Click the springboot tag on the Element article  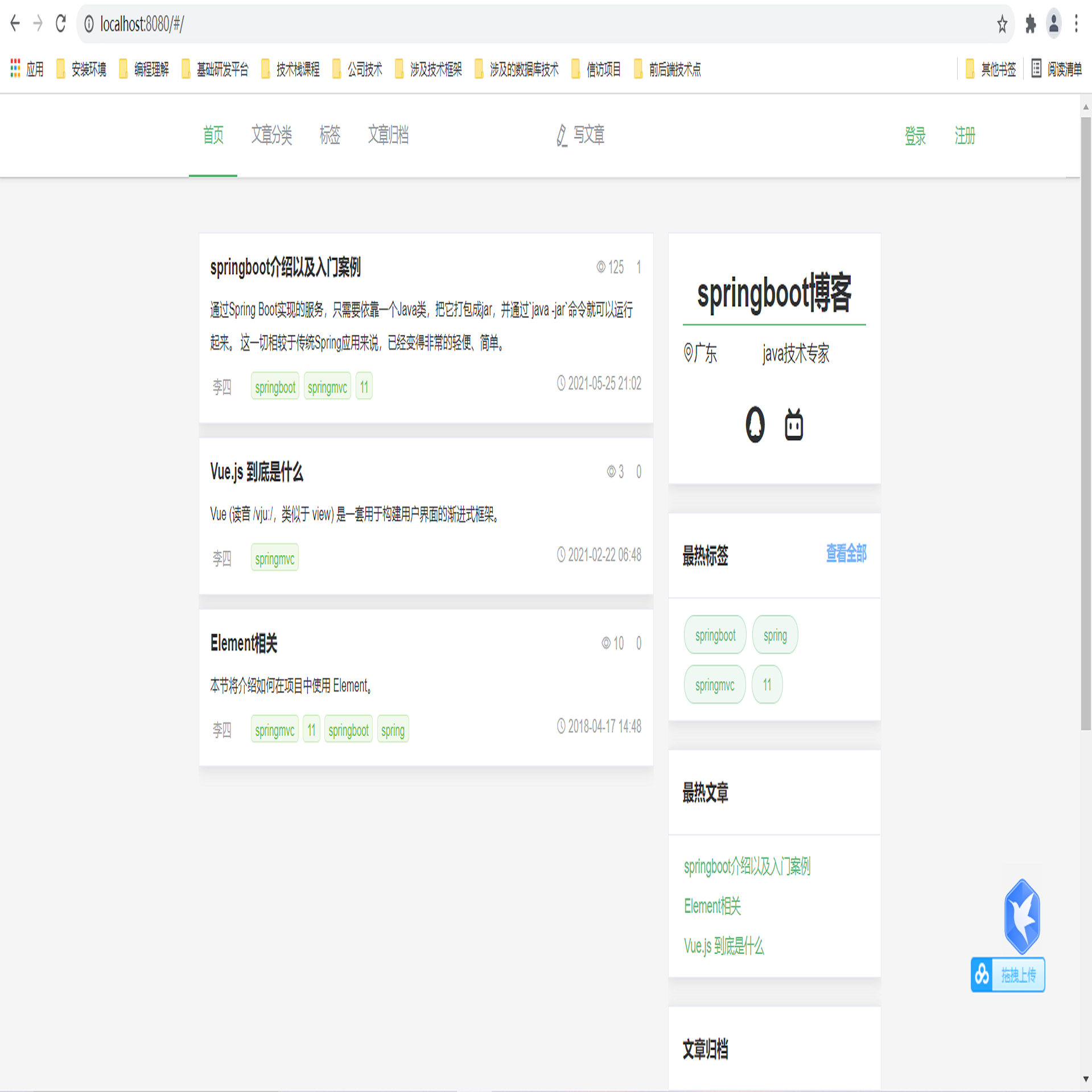click(349, 730)
